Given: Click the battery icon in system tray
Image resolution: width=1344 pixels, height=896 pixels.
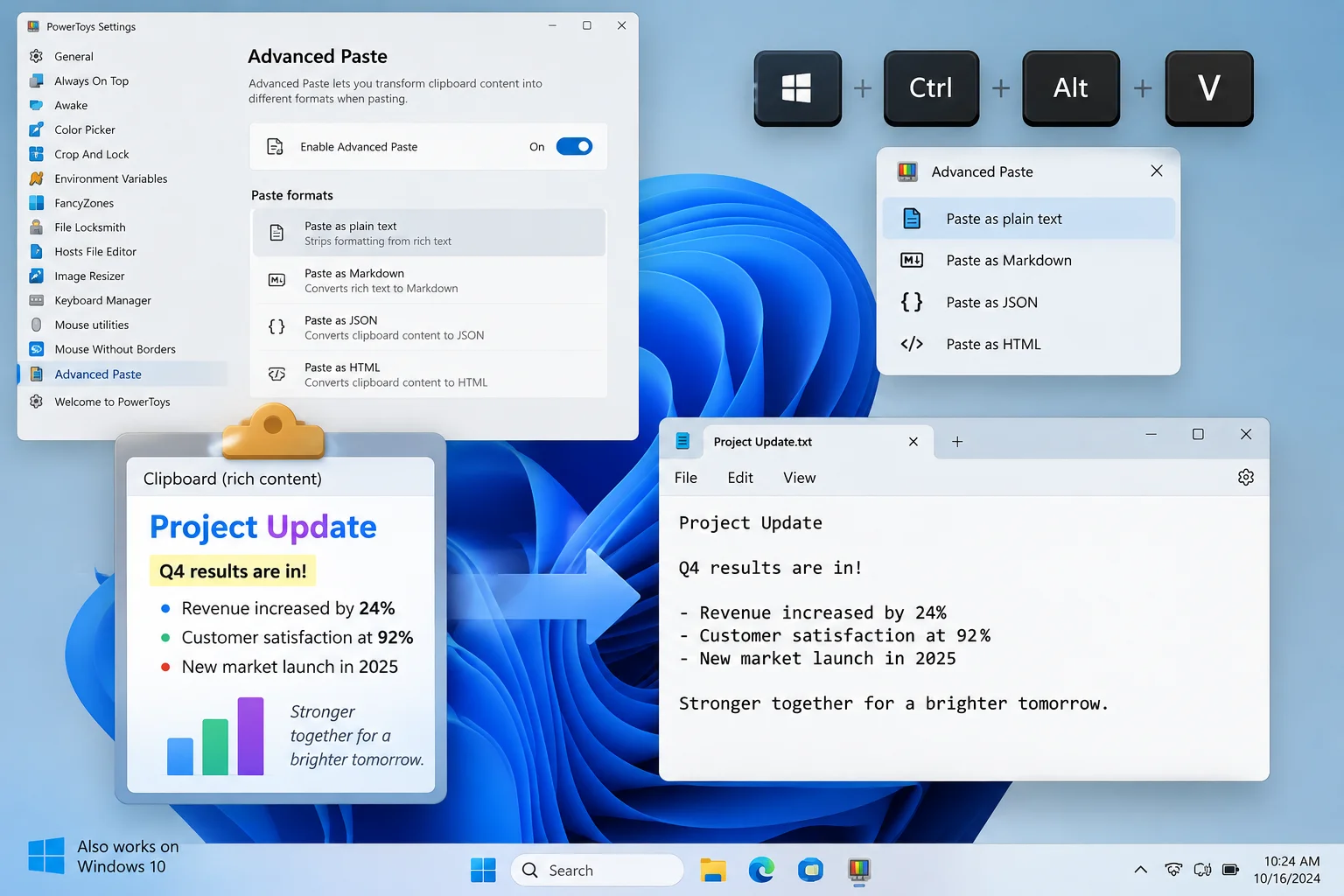Looking at the screenshot, I should pos(1230,870).
